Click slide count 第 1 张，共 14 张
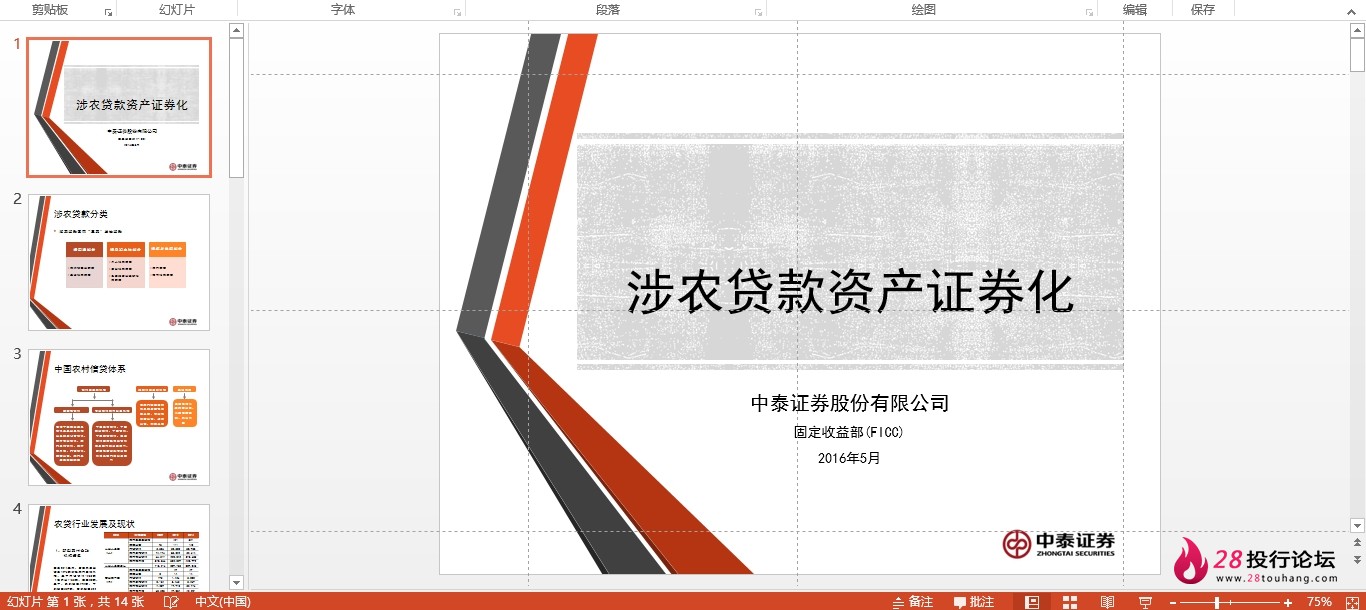This screenshot has height=610, width=1366. pos(76,602)
